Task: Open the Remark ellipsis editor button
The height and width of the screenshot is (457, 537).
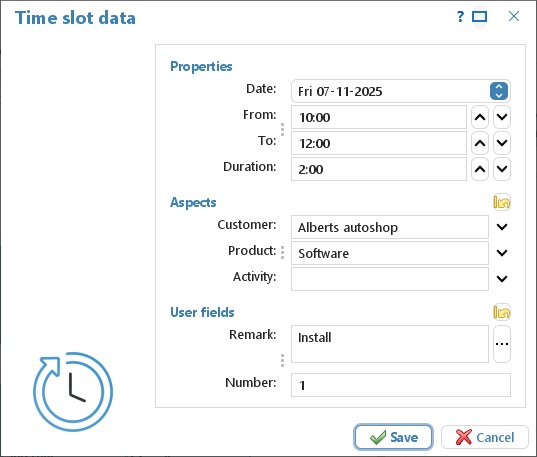Action: point(502,344)
